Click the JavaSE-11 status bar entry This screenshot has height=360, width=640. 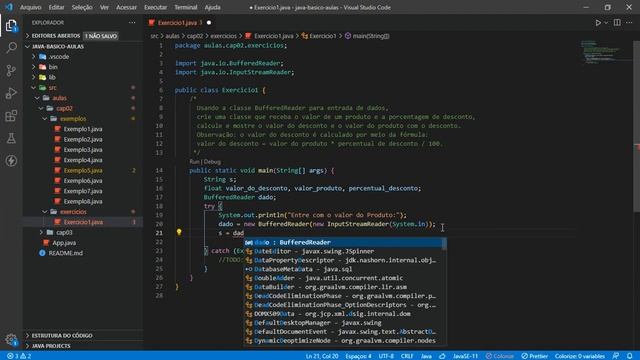465,356
